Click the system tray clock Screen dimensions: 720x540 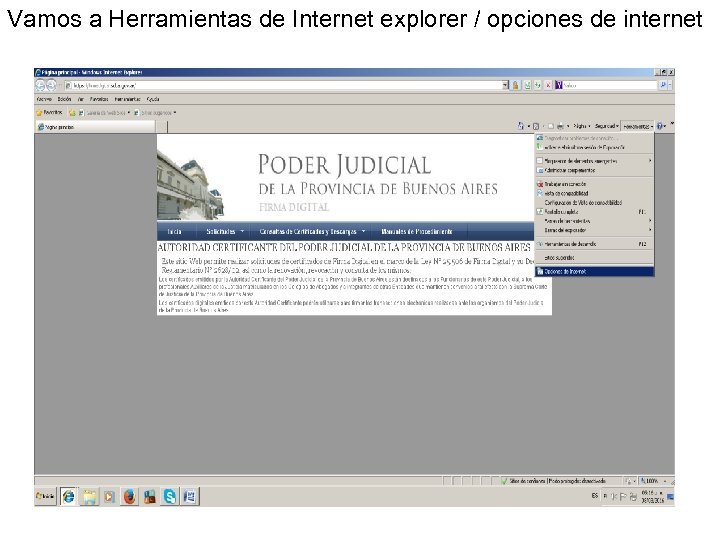[652, 496]
